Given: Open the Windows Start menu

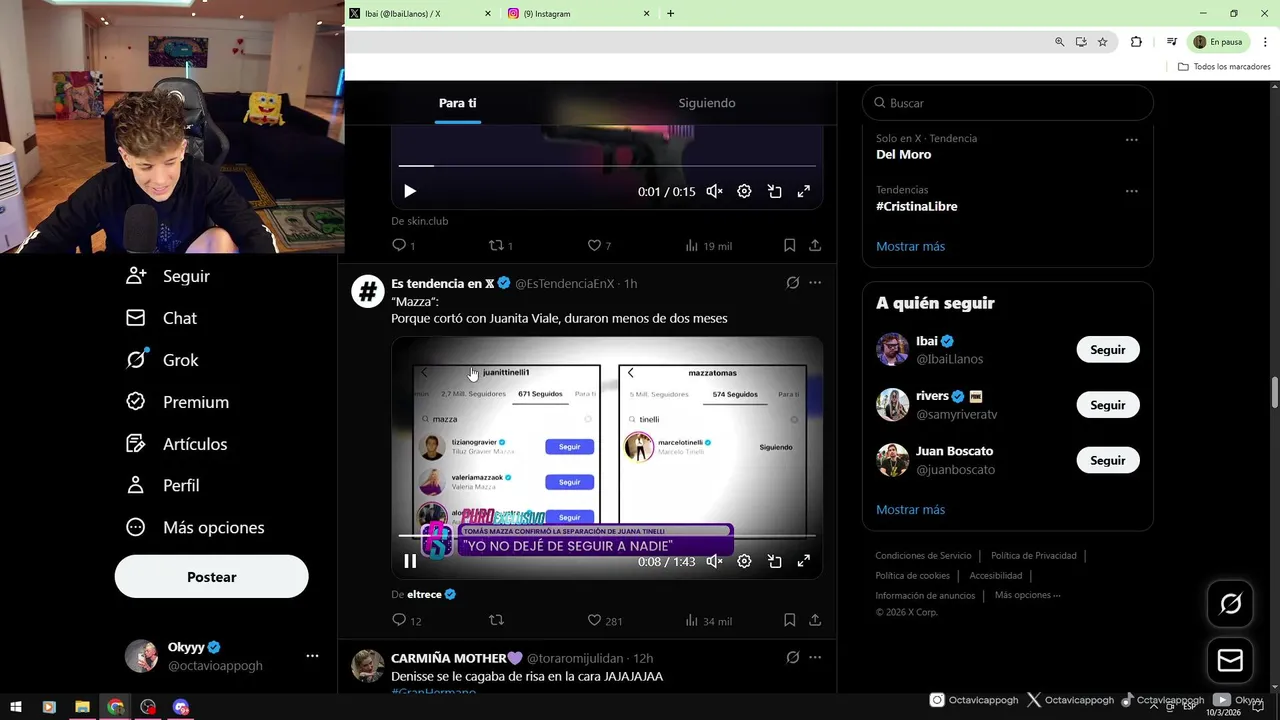Looking at the screenshot, I should [16, 707].
